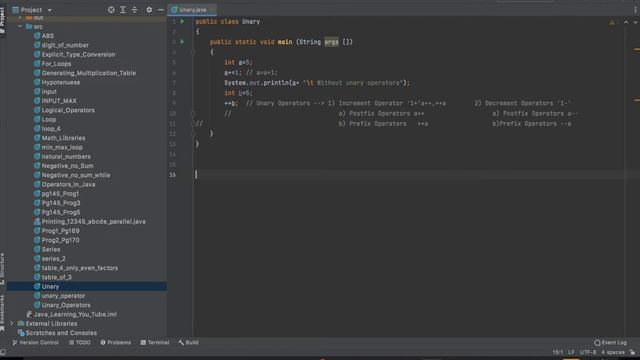The width and height of the screenshot is (640, 360).
Task: Open series_2 class
Action: (53, 259)
